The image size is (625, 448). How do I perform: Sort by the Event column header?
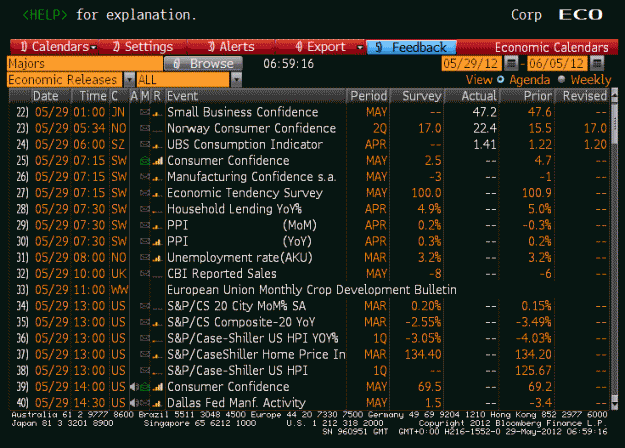[255, 96]
